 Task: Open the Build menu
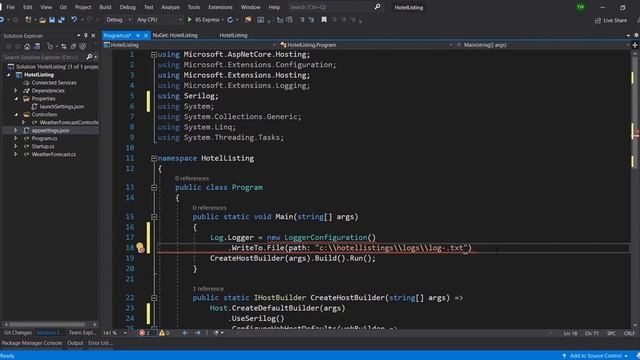(x=105, y=7)
